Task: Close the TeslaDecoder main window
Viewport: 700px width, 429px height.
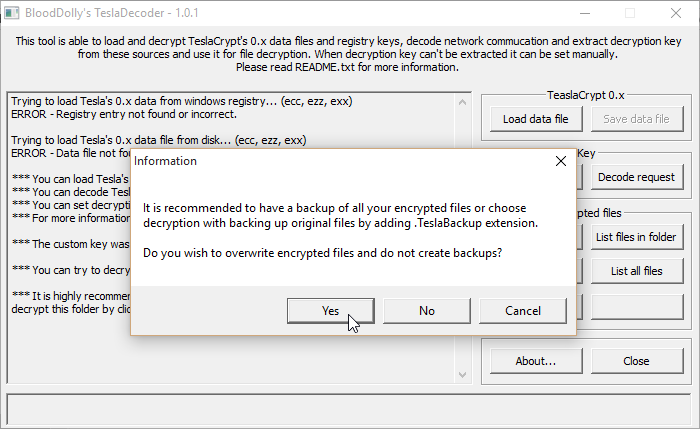Action: click(x=676, y=14)
